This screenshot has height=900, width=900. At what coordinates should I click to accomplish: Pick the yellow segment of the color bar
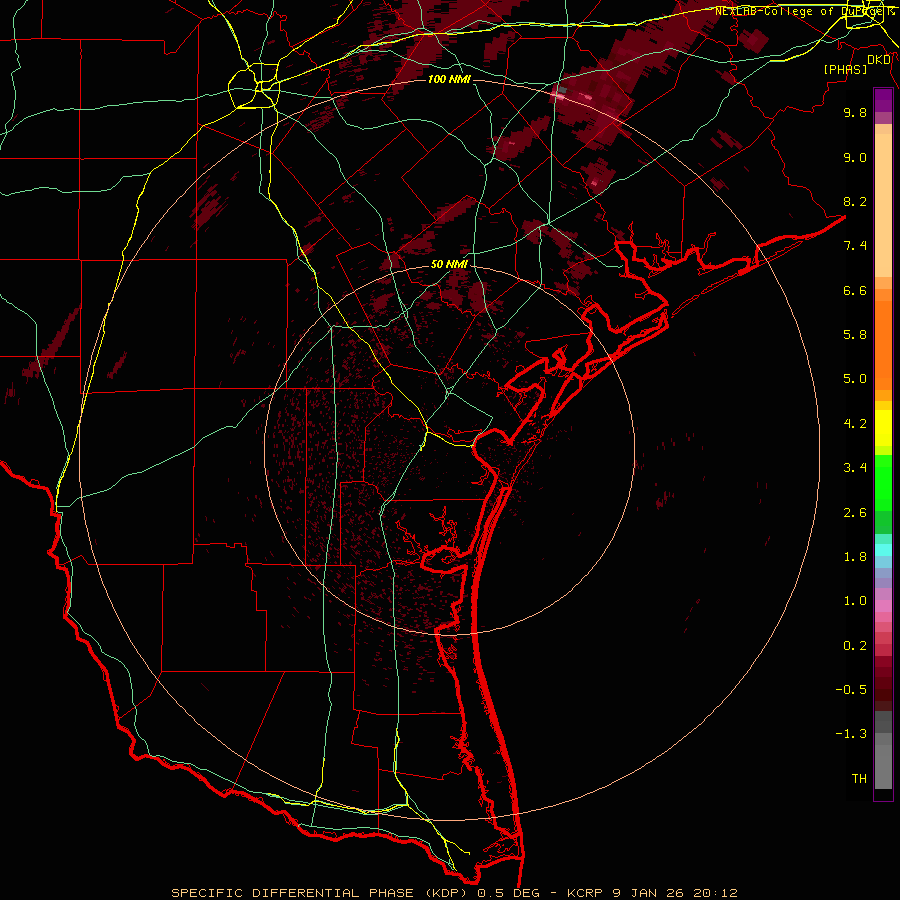tap(883, 428)
